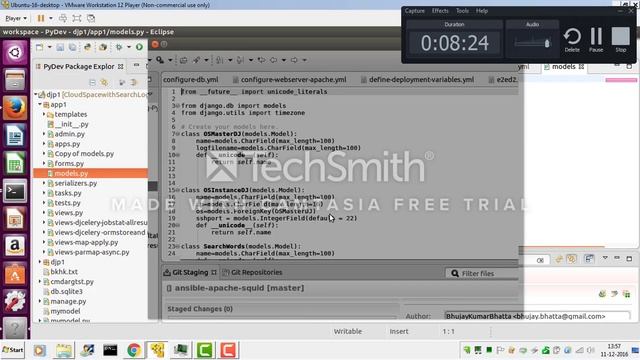Click VMware unity mode icon
The width and height of the screenshot is (640, 360).
[x=91, y=18]
